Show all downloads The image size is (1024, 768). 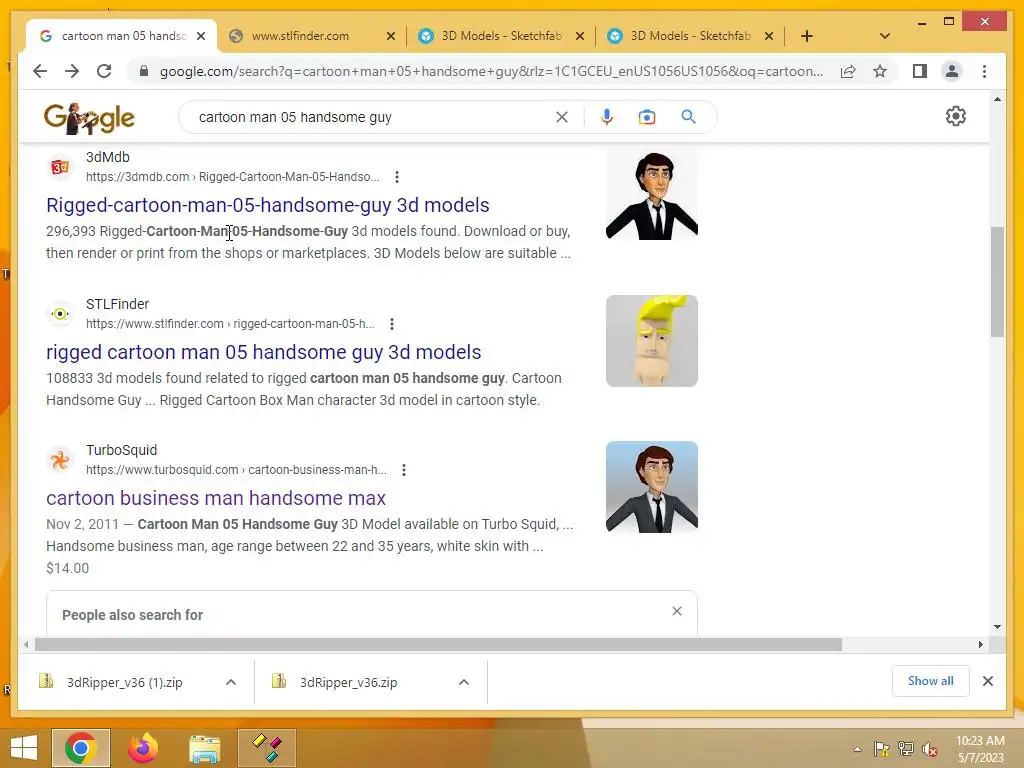click(931, 681)
